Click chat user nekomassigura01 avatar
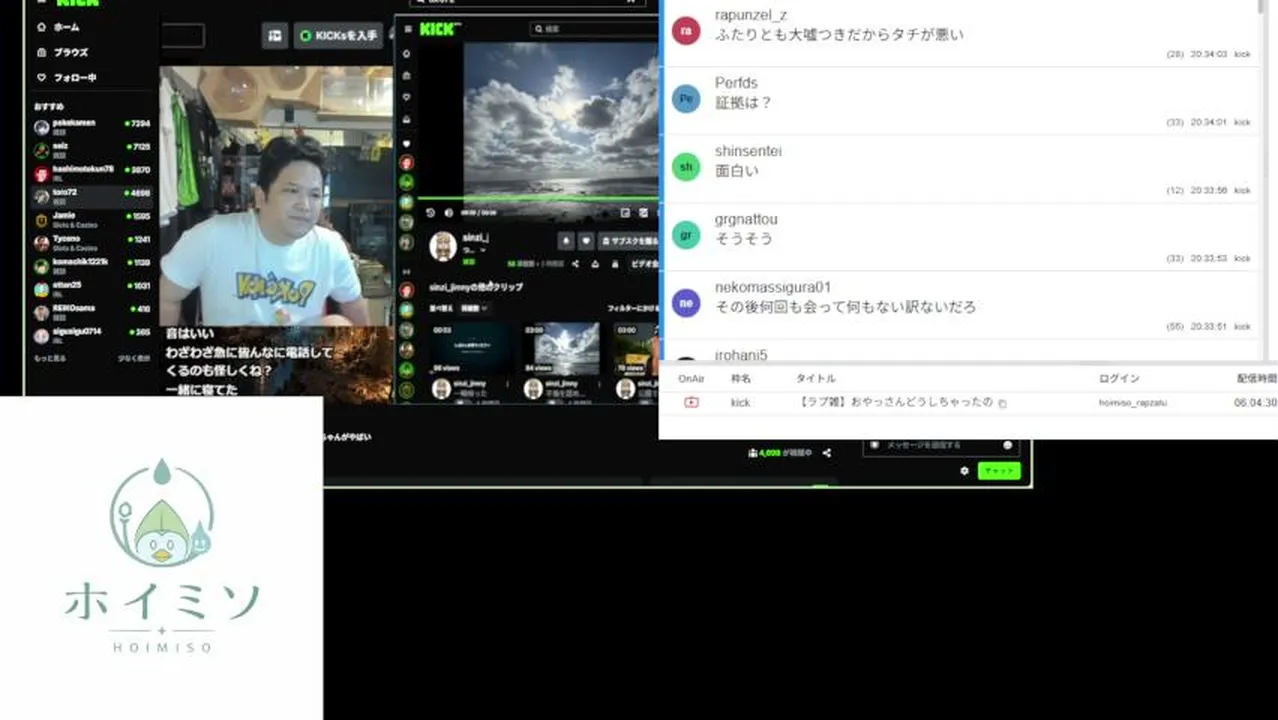Screen dimensions: 1278x720 (686, 303)
